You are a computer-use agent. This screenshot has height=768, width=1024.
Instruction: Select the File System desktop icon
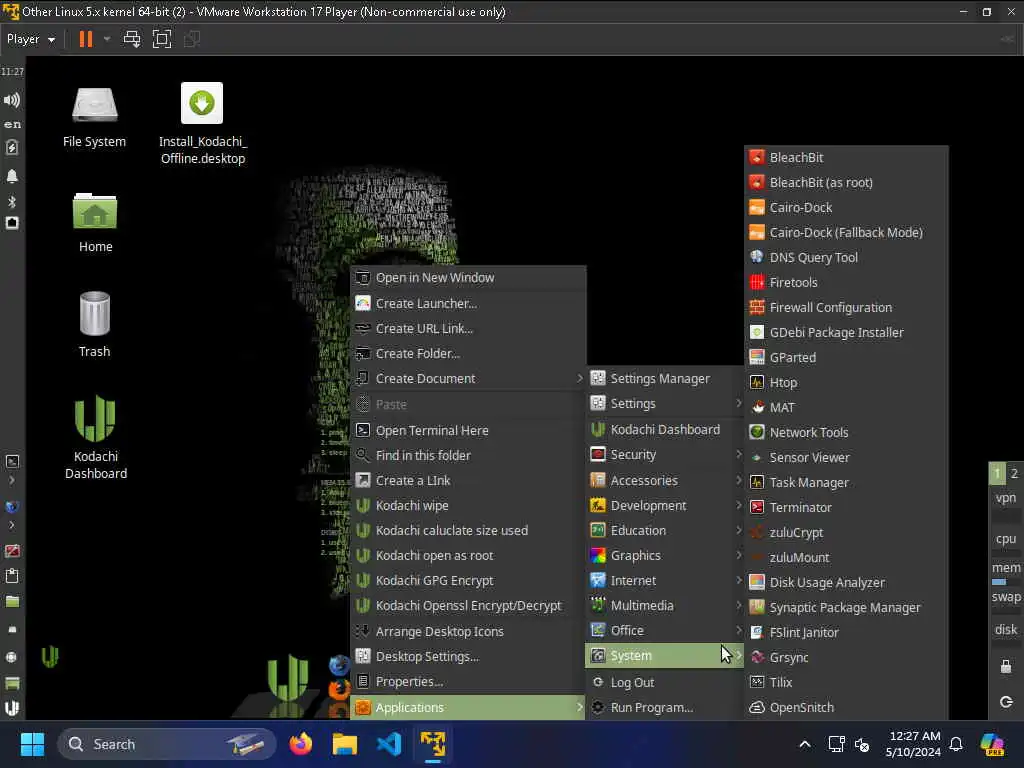click(x=95, y=118)
